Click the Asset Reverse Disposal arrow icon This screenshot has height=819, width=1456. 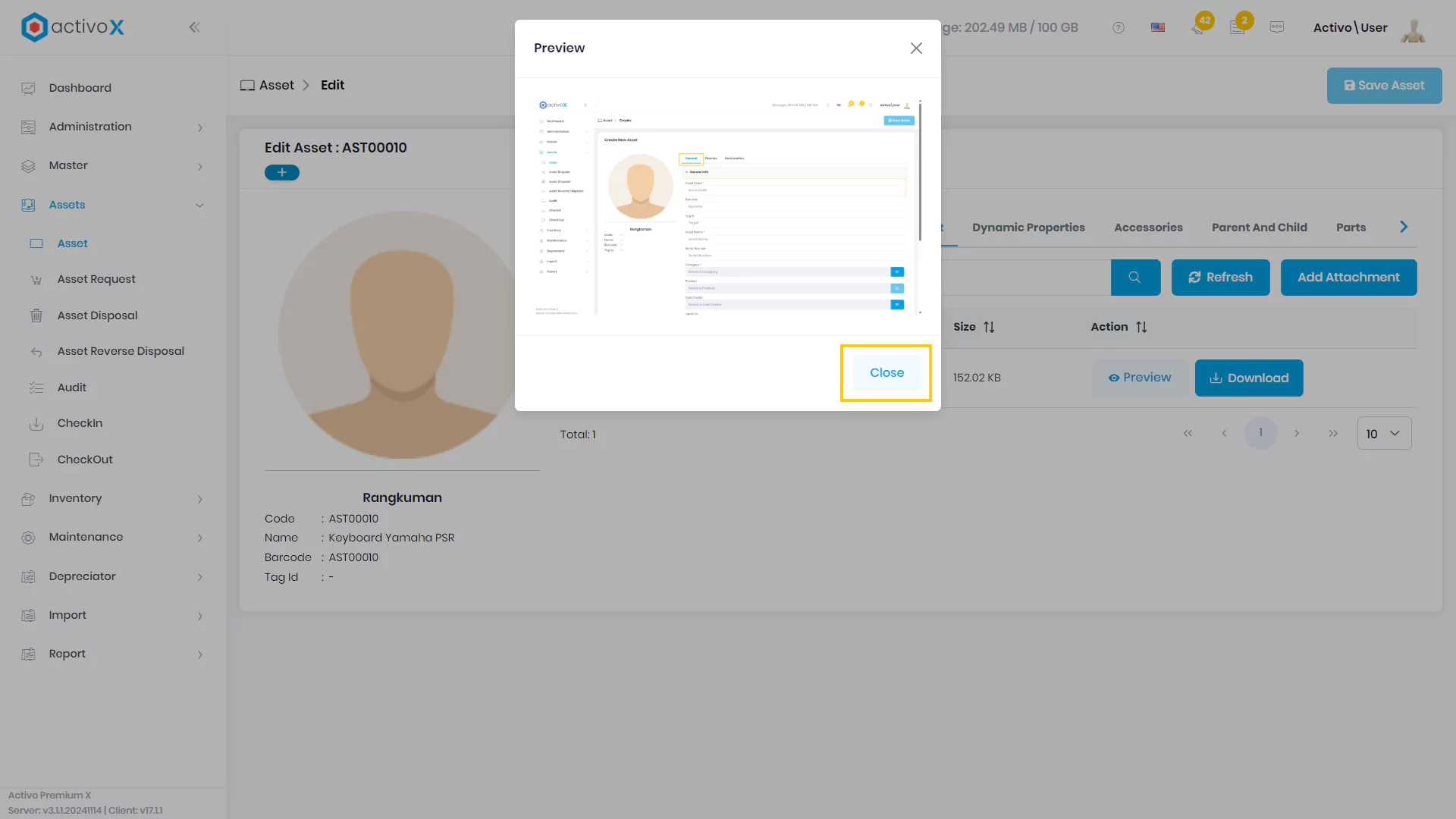point(36,352)
